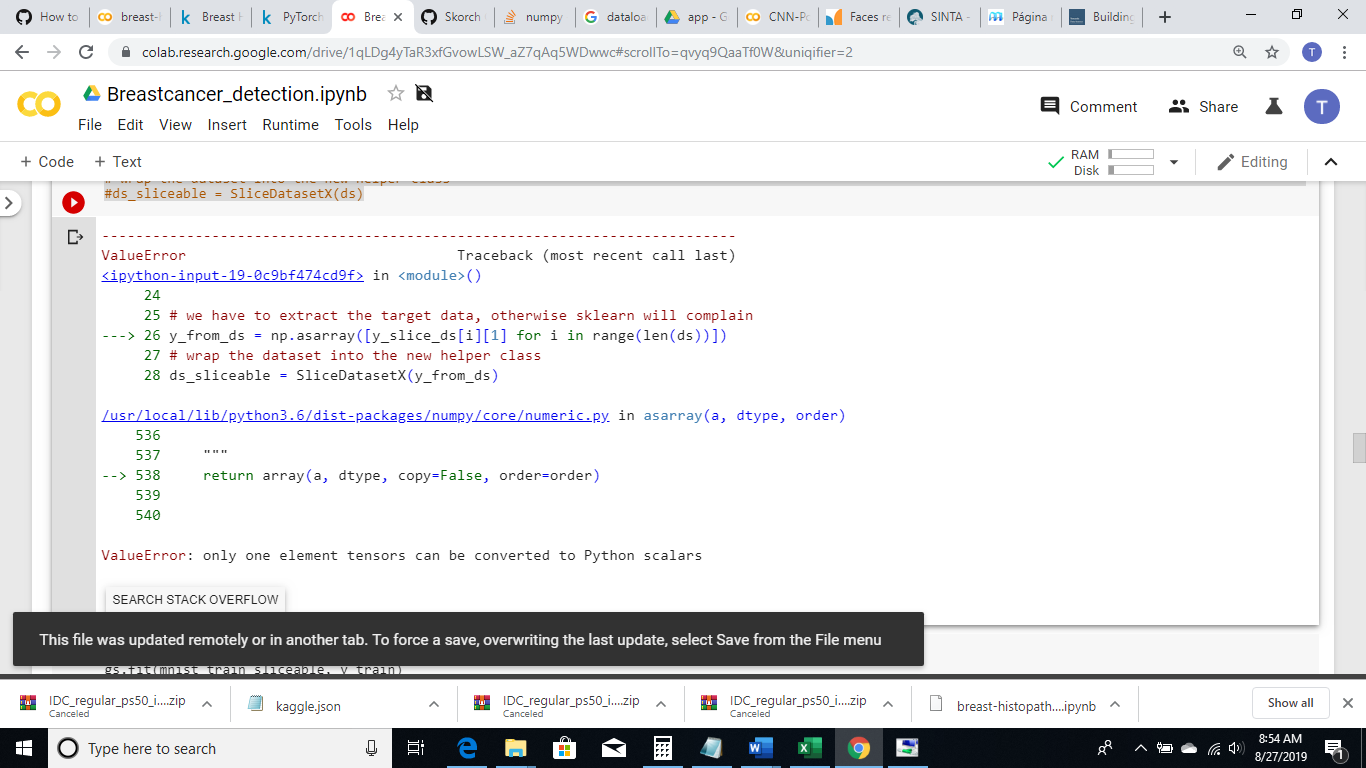Check the RAM usage bar

[x=1133, y=155]
